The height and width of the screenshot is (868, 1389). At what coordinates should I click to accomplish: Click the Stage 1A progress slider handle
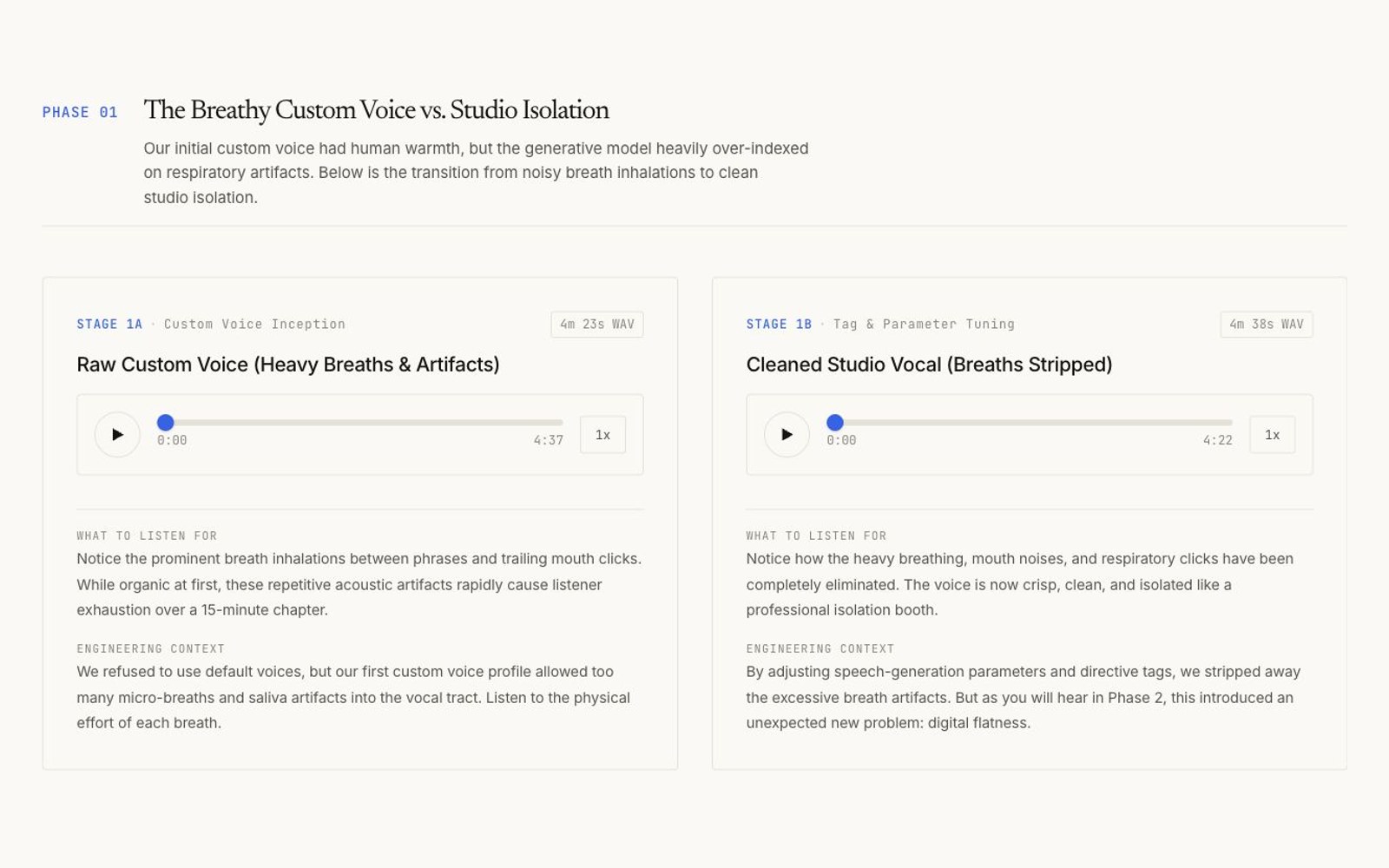pyautogui.click(x=165, y=423)
